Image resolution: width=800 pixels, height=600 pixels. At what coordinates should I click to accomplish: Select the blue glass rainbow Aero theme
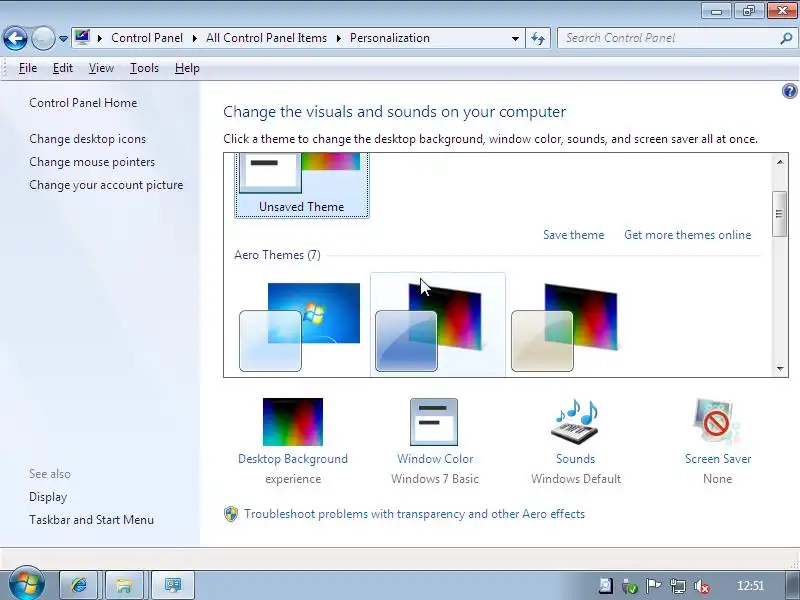[438, 326]
